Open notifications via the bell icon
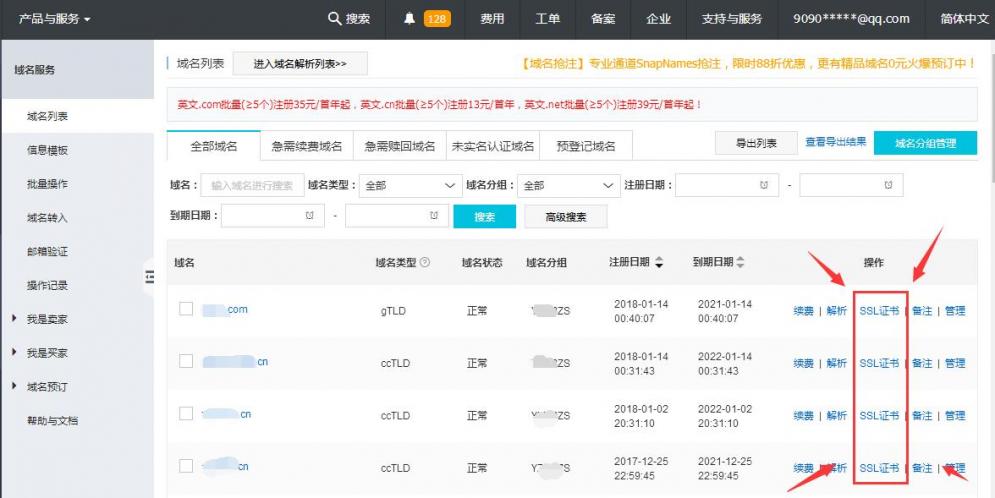This screenshot has height=498, width=995. pyautogui.click(x=410, y=19)
